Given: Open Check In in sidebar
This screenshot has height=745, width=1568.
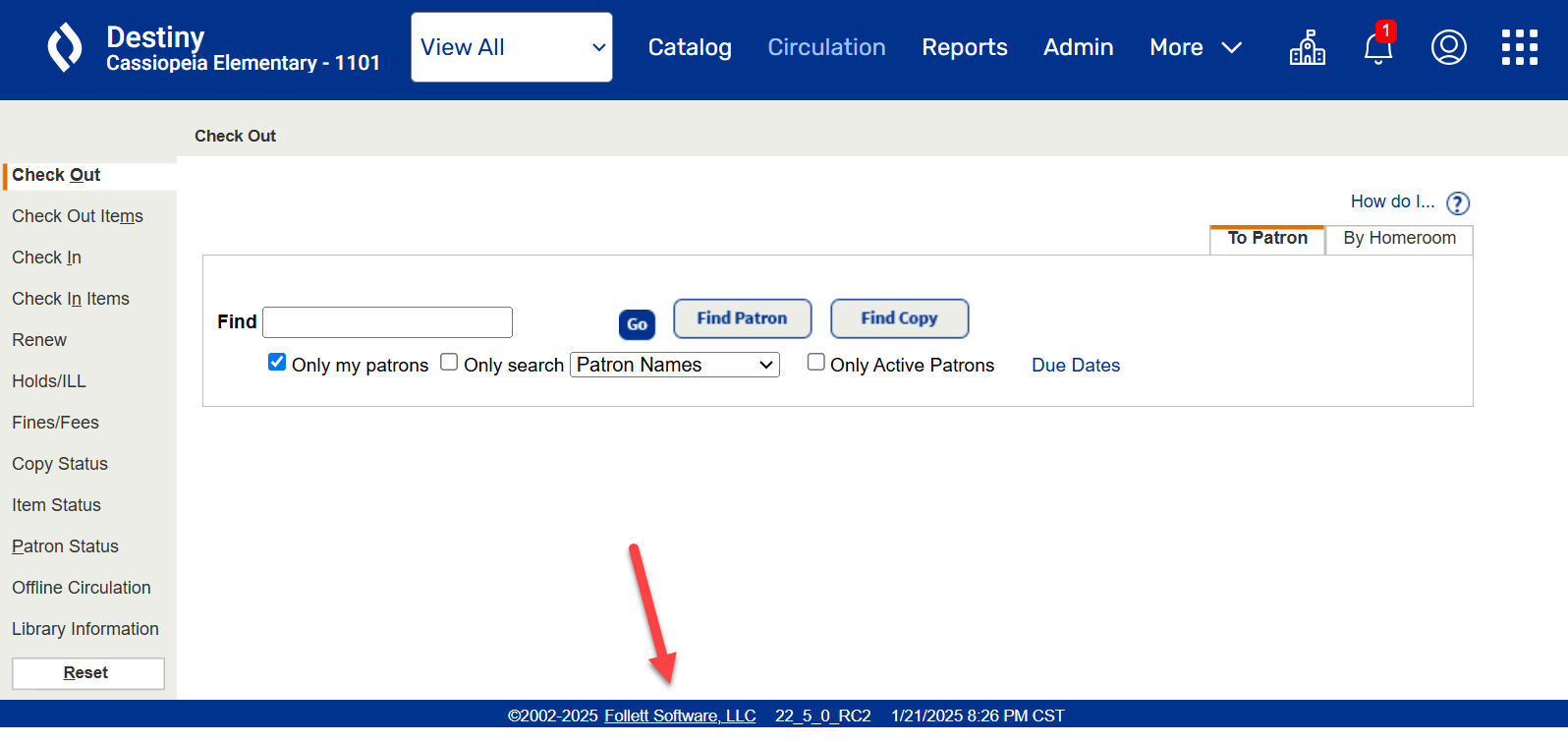Looking at the screenshot, I should [x=46, y=258].
